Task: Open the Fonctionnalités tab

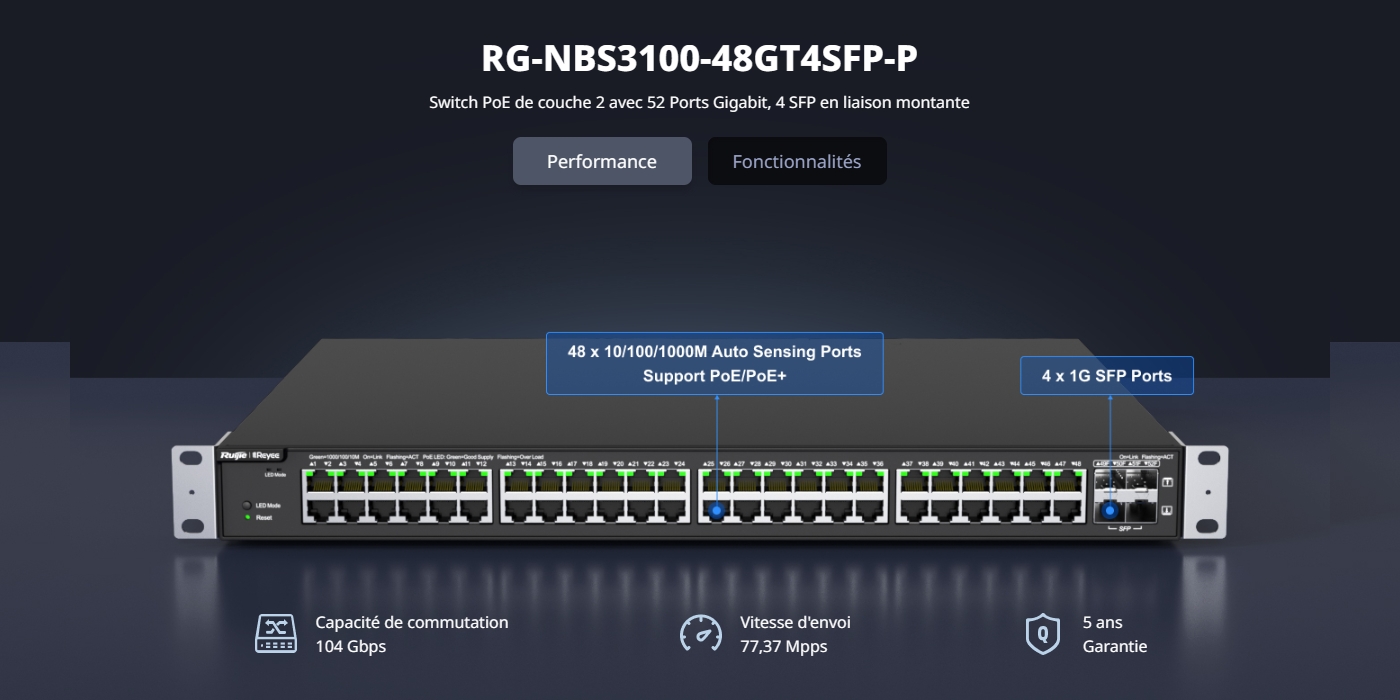Action: [x=797, y=161]
